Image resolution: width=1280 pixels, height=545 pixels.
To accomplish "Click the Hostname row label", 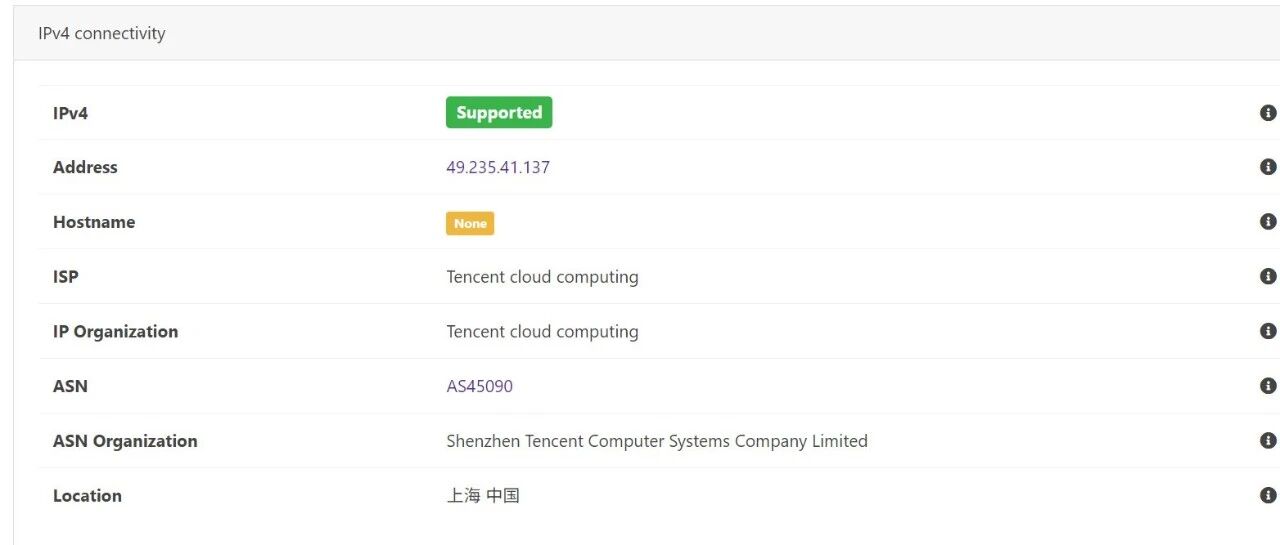I will (x=94, y=222).
